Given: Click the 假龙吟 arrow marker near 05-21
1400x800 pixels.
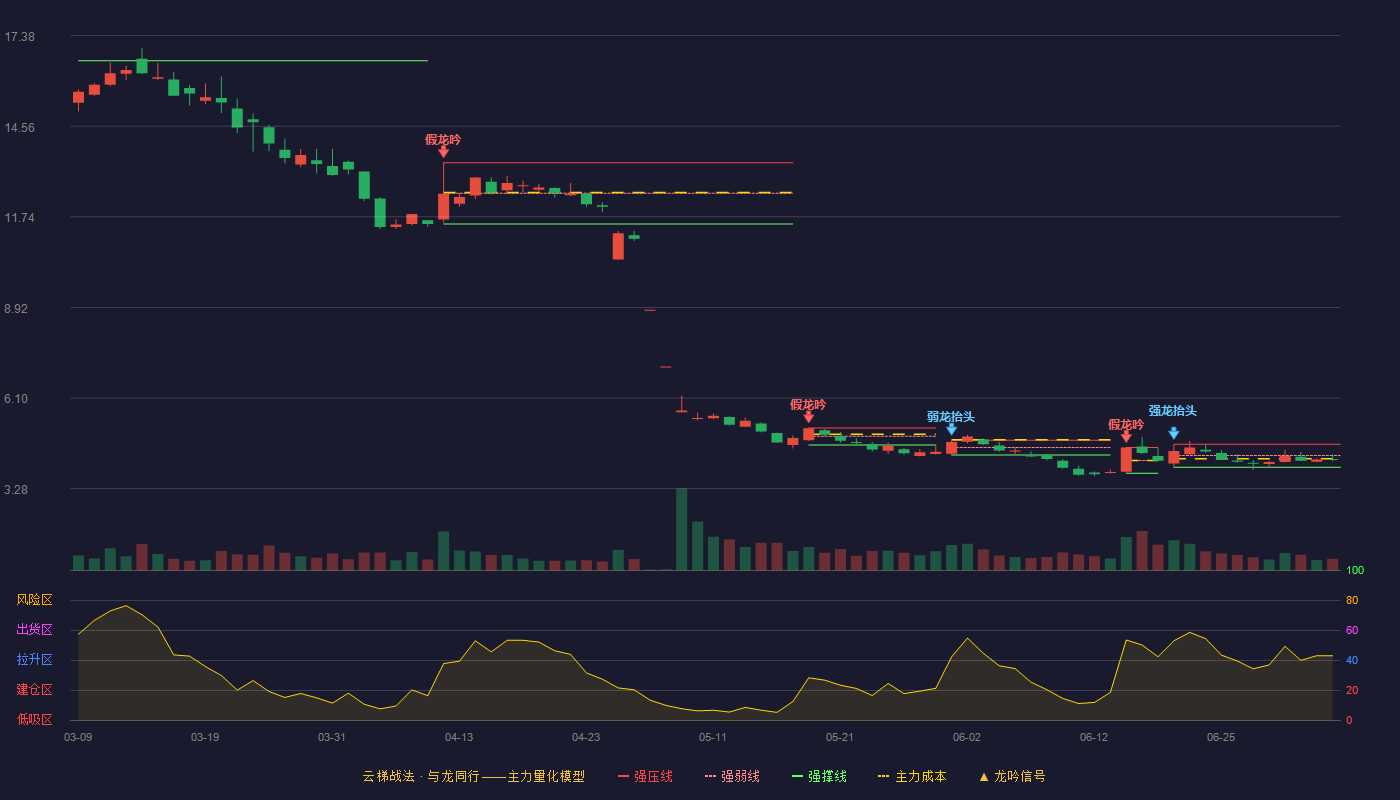Looking at the screenshot, I should (808, 417).
